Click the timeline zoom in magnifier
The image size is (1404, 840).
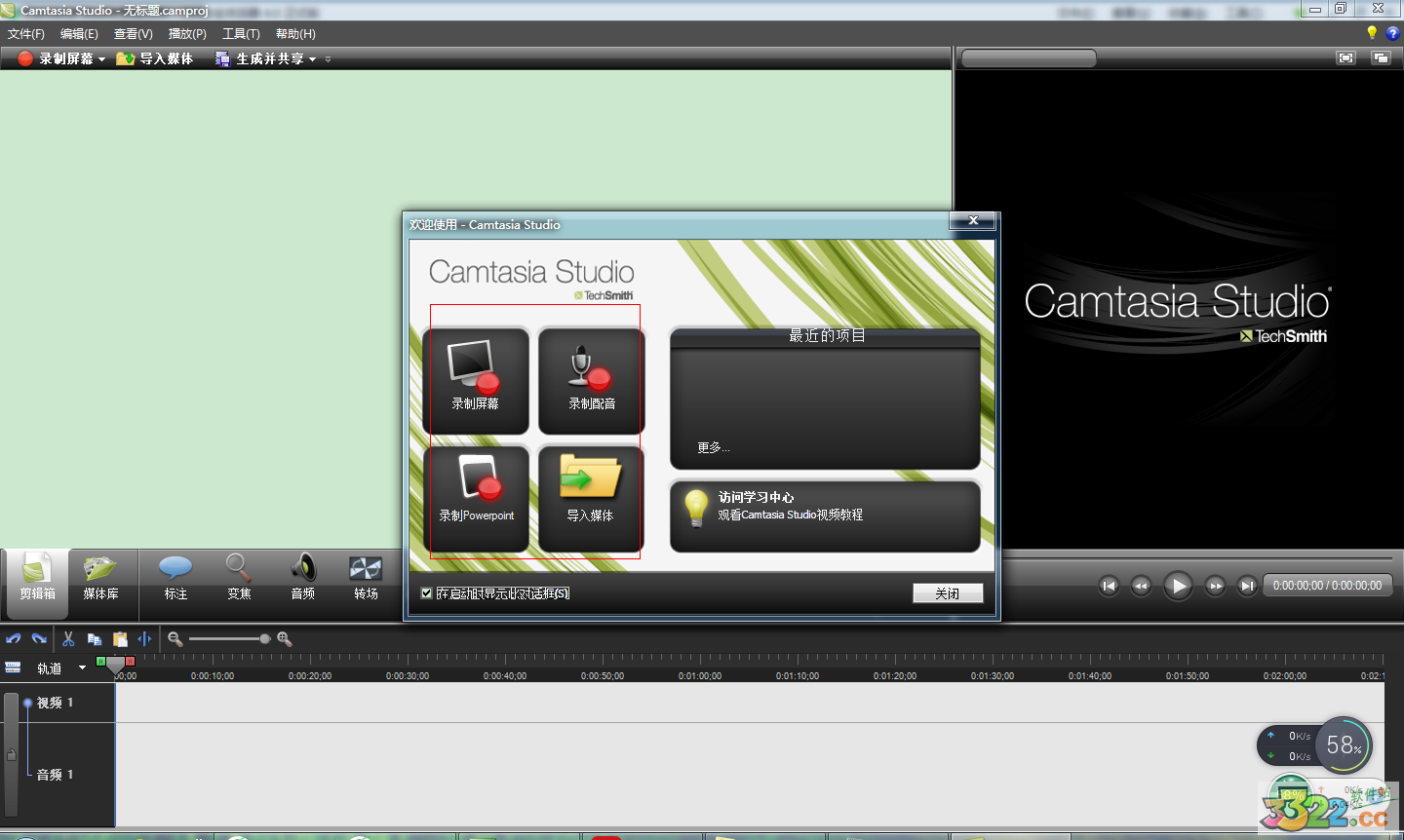285,639
